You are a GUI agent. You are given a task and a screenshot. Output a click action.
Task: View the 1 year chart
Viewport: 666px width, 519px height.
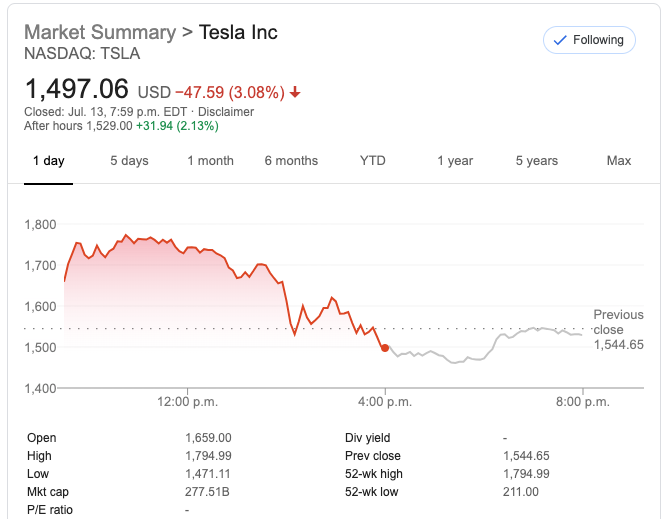pos(455,161)
